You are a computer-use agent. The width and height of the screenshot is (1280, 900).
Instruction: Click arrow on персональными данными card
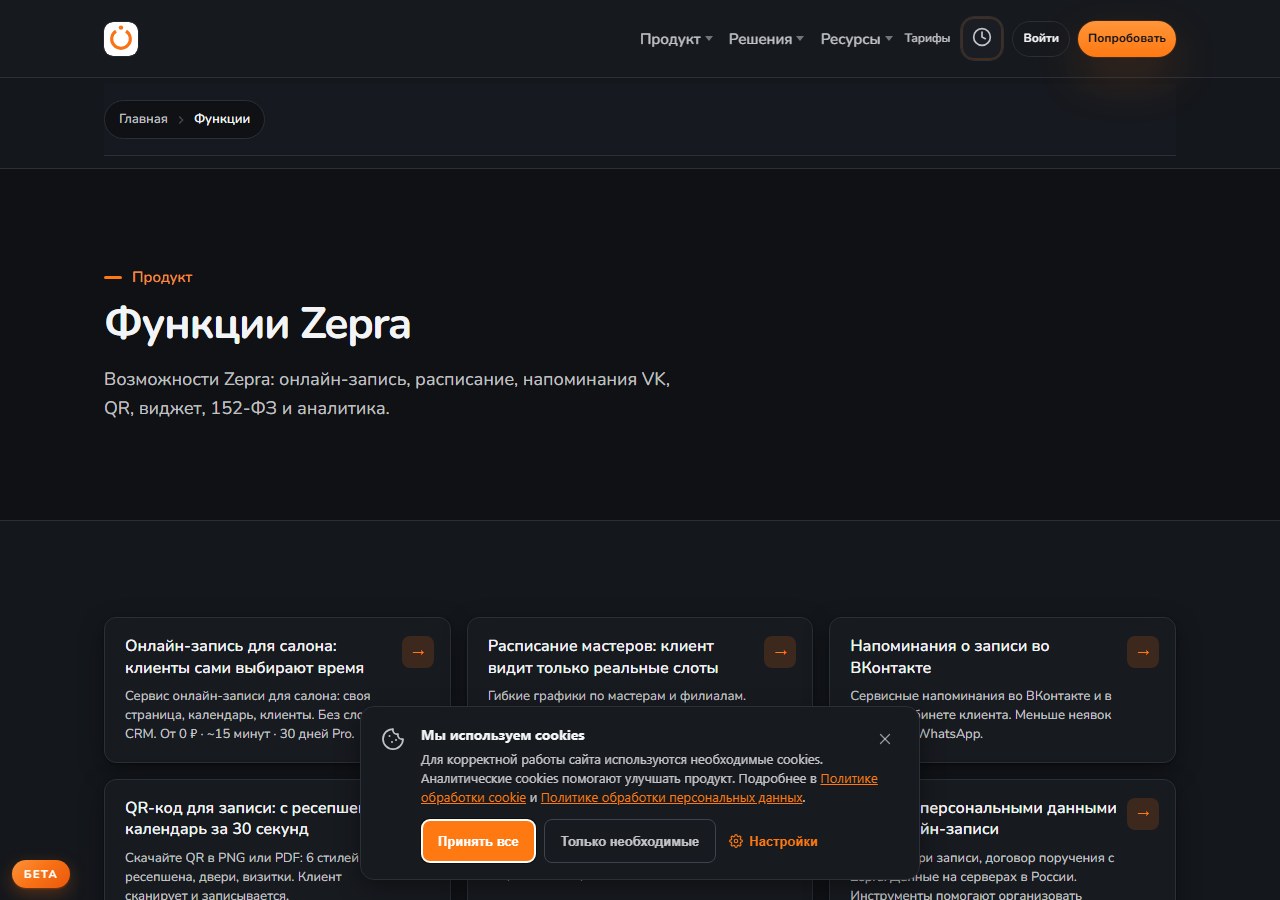(1143, 814)
